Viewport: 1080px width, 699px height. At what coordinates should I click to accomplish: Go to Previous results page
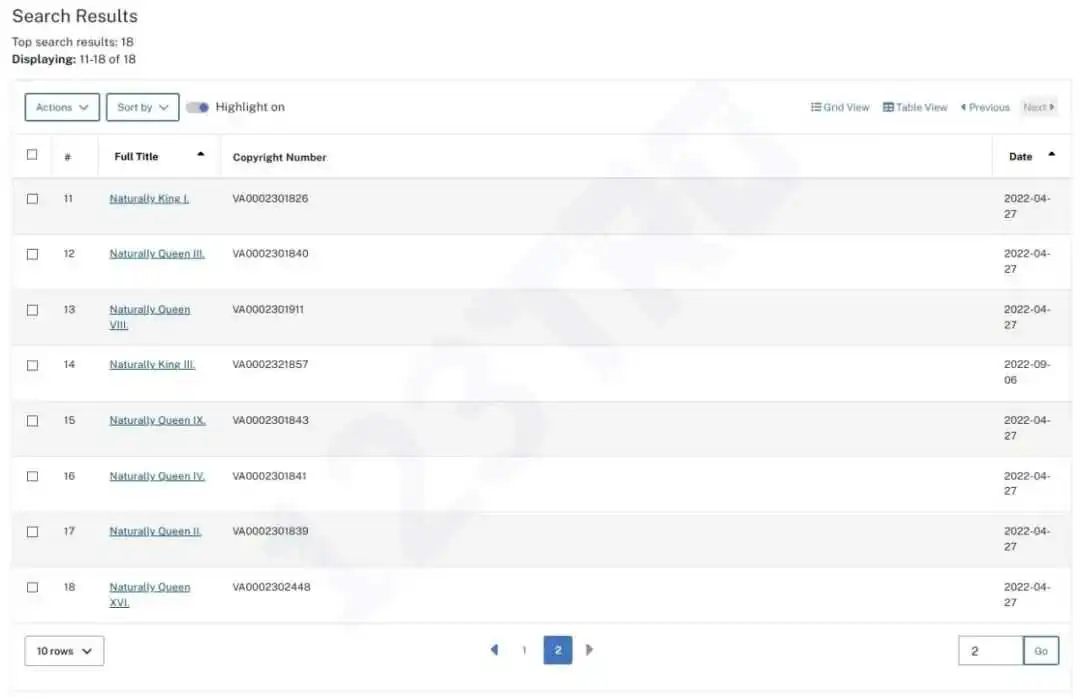pos(985,107)
